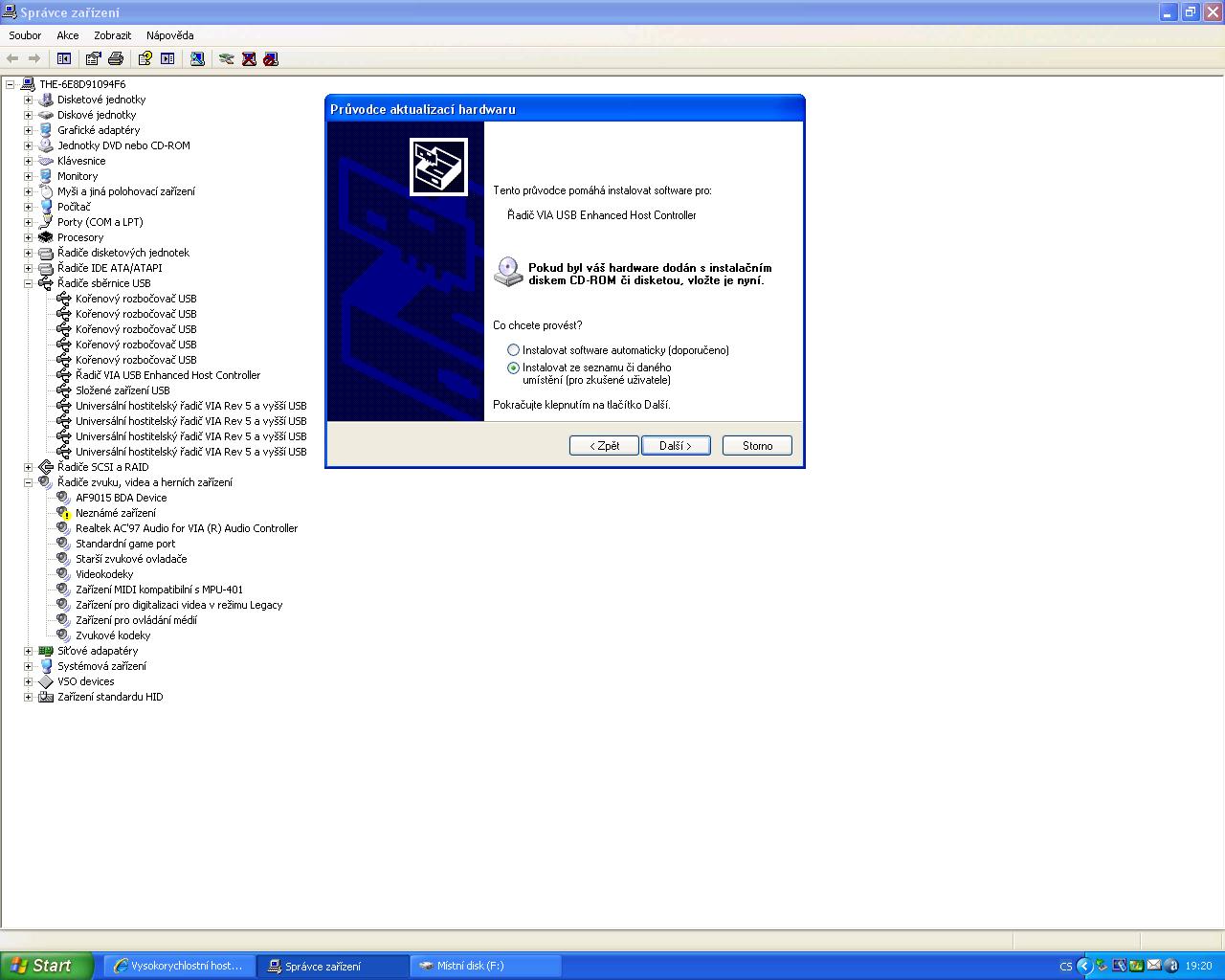
Task: Expand the Řadiče SCSI a RAID node
Action: coord(28,467)
